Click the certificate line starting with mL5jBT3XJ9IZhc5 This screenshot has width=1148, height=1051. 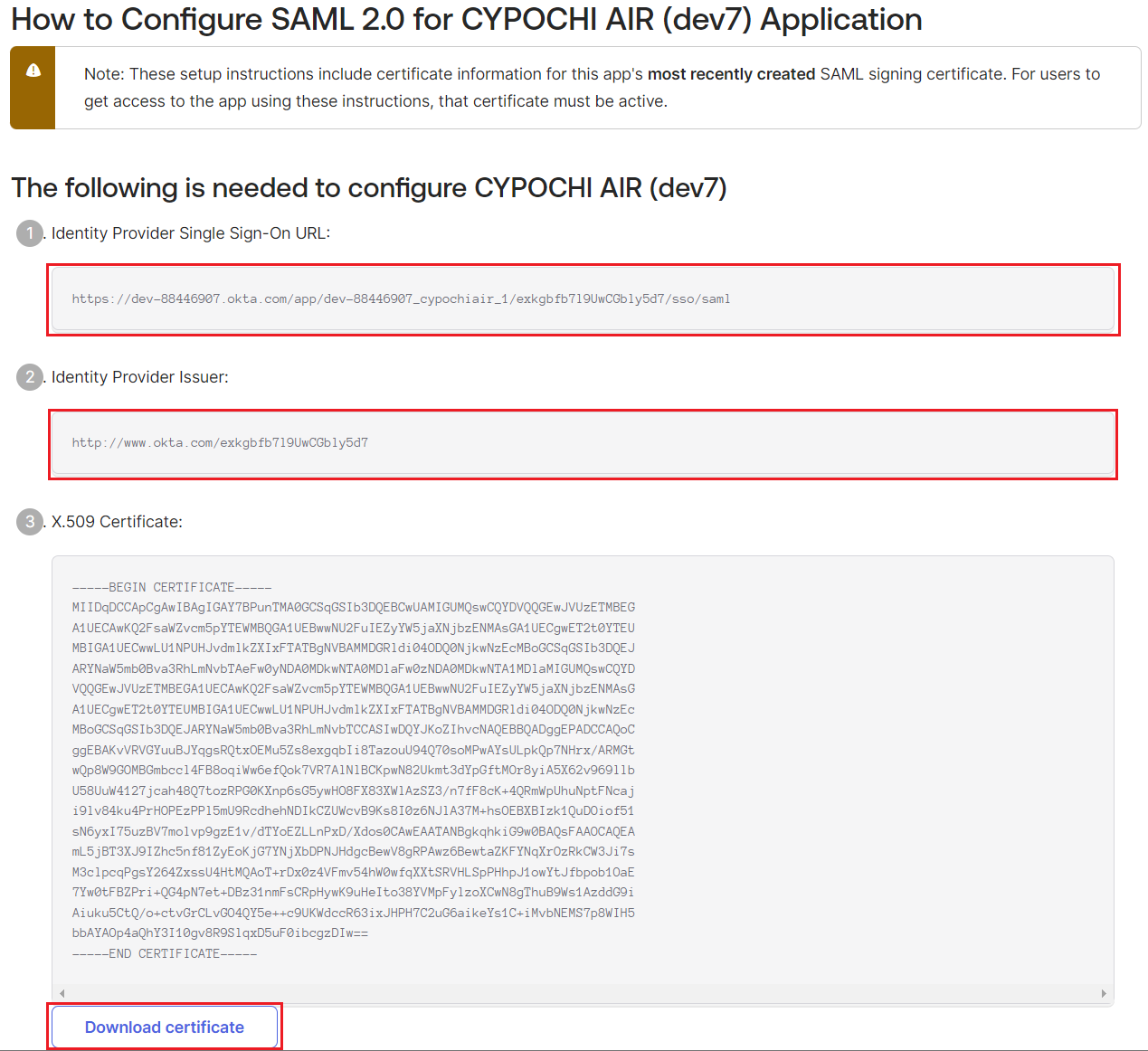(x=354, y=852)
